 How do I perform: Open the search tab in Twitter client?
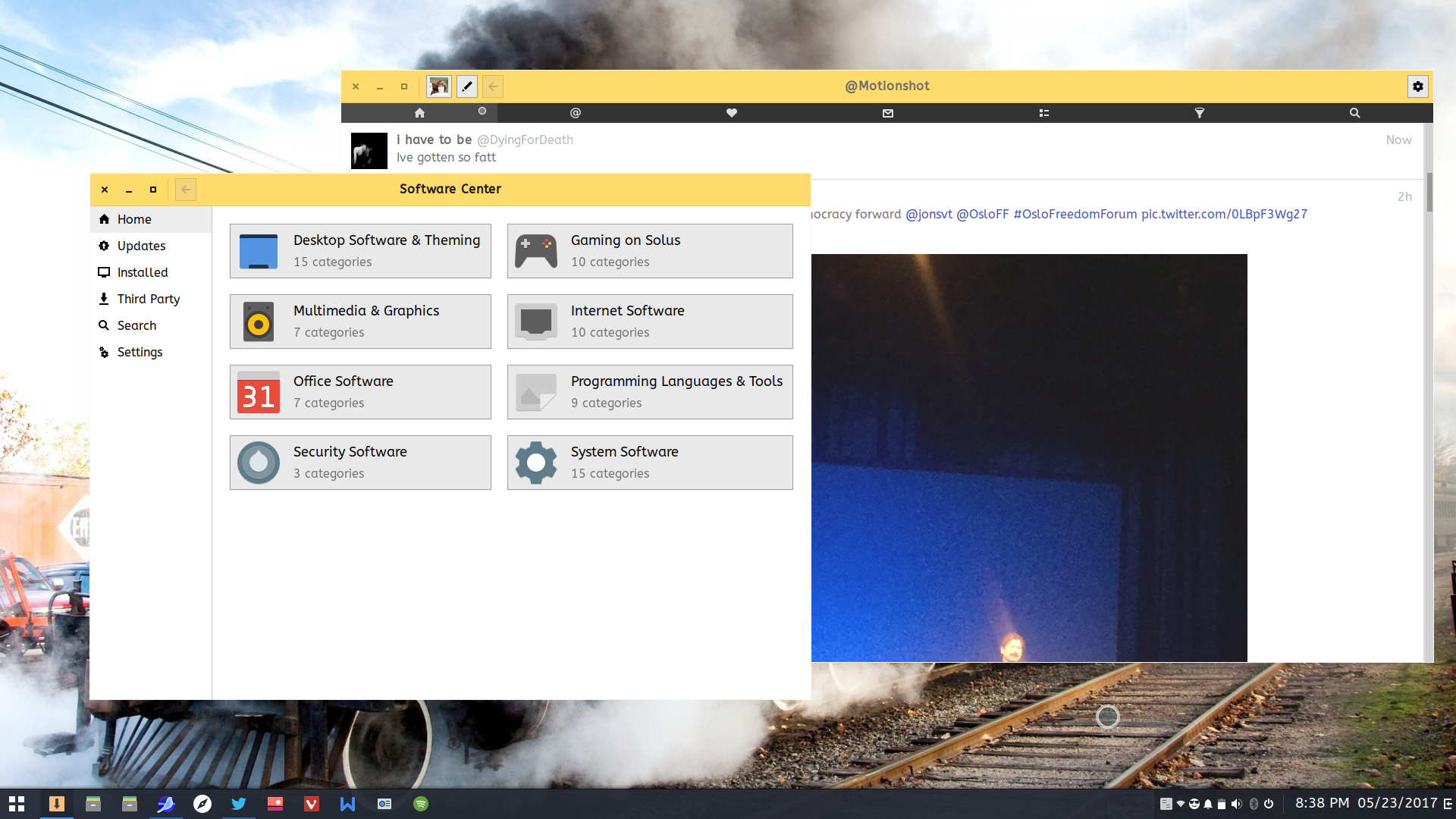(x=1354, y=113)
